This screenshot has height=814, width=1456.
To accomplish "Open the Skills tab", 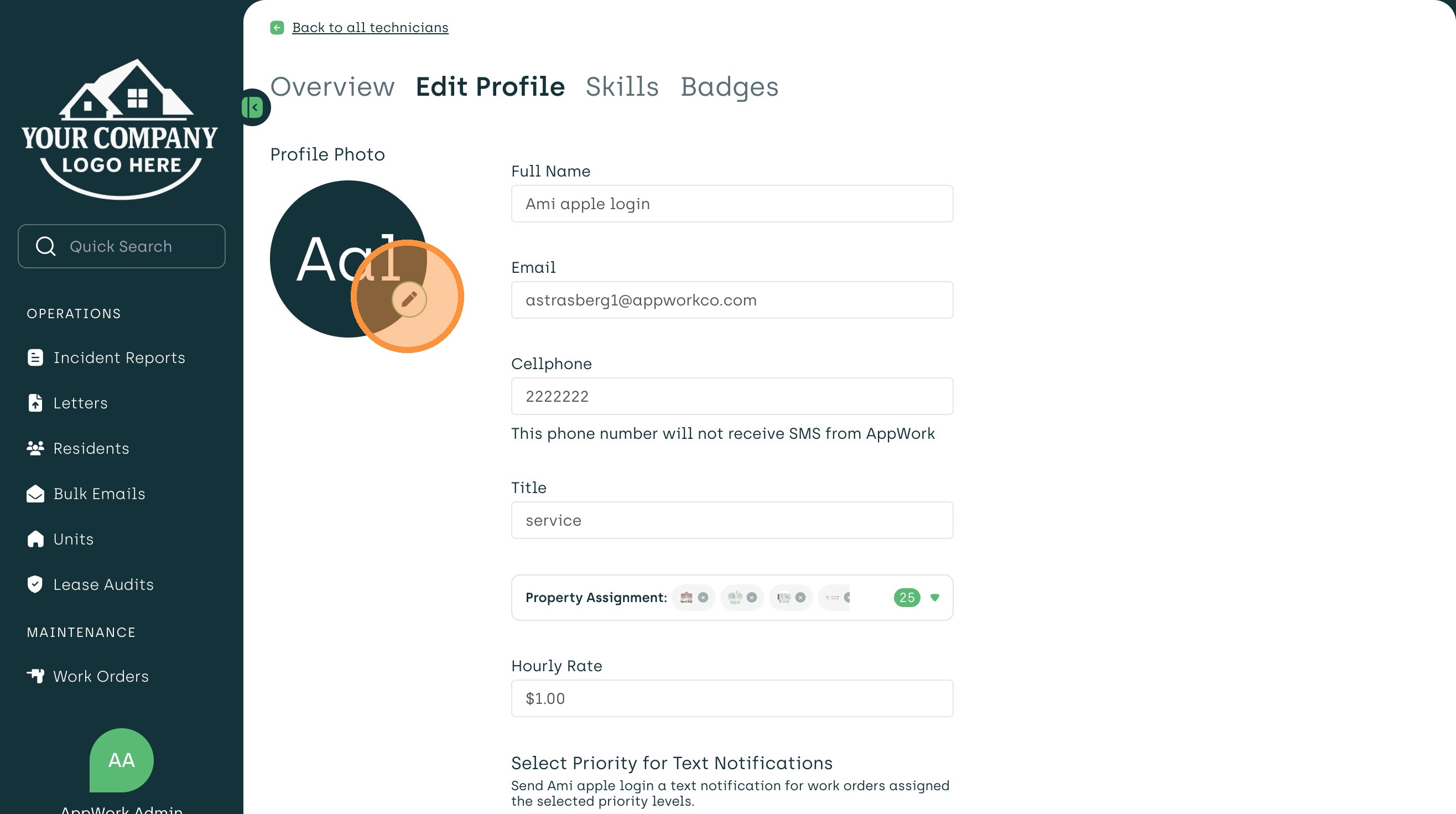I will (622, 86).
